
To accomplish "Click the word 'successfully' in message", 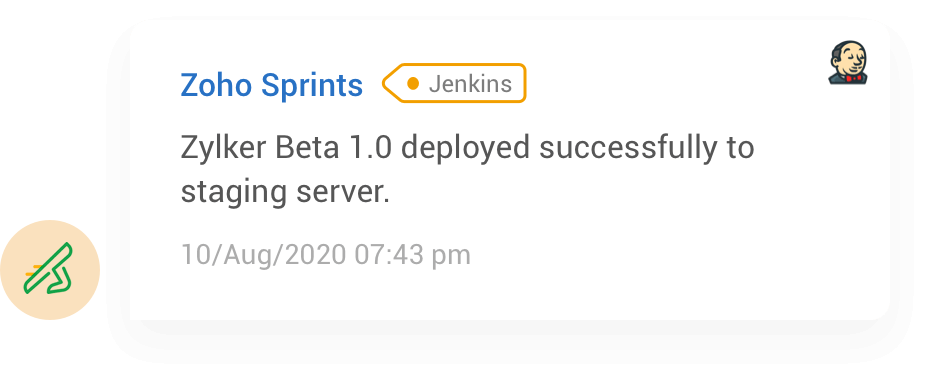I will click(628, 148).
